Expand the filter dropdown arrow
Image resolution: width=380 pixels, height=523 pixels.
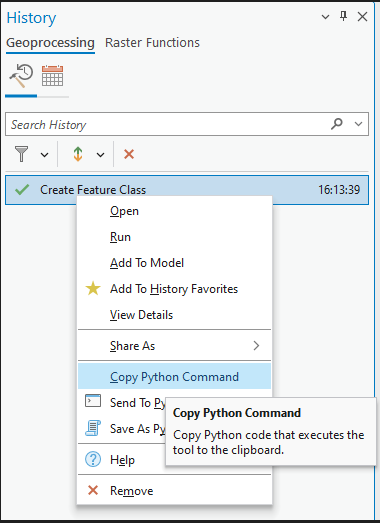click(x=44, y=154)
